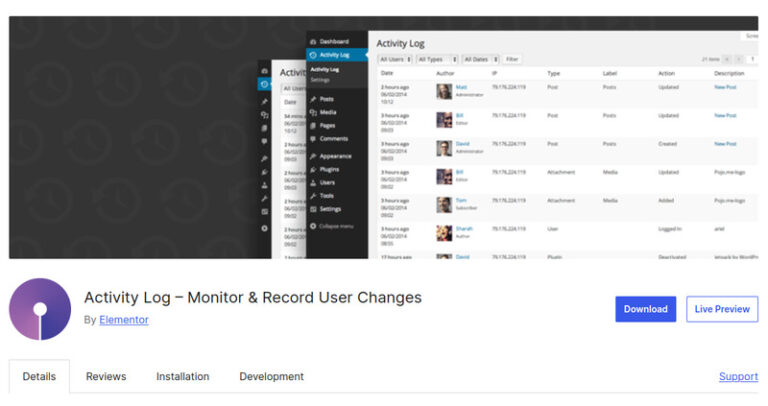Open the All Types dropdown filter
768x406 pixels.
(x=437, y=59)
